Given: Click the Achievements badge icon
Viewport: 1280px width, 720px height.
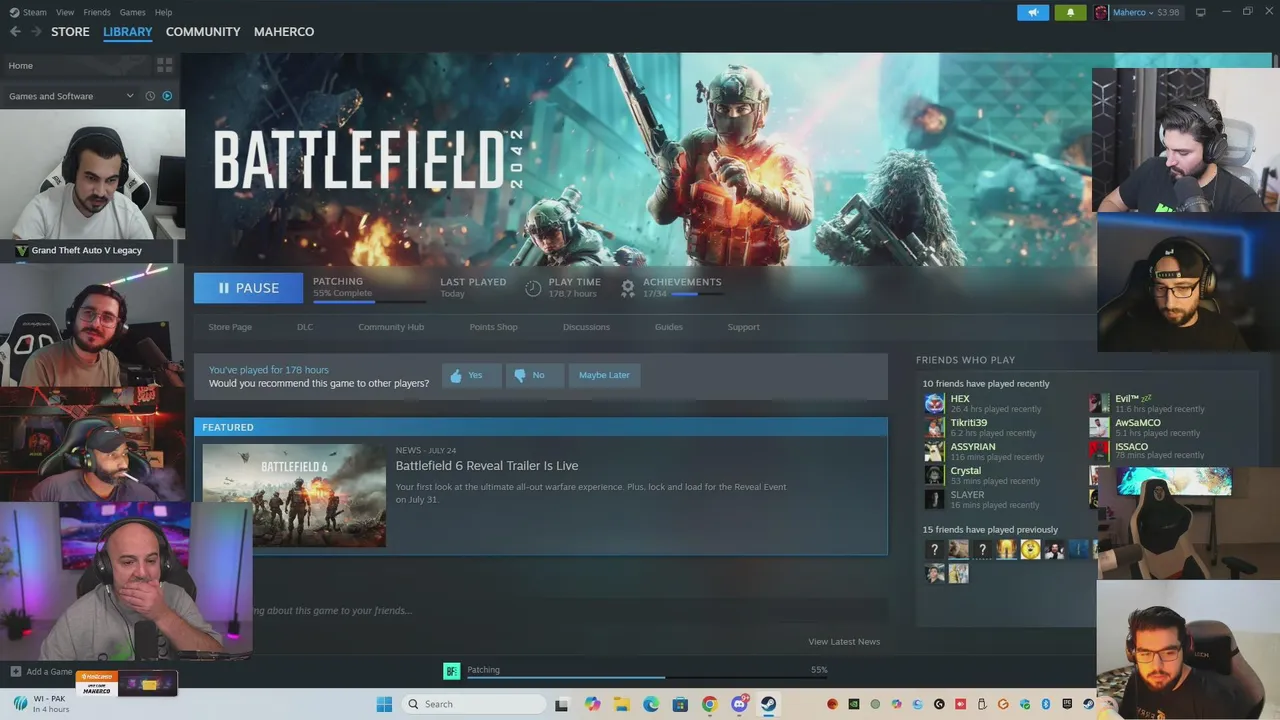Looking at the screenshot, I should pos(628,288).
